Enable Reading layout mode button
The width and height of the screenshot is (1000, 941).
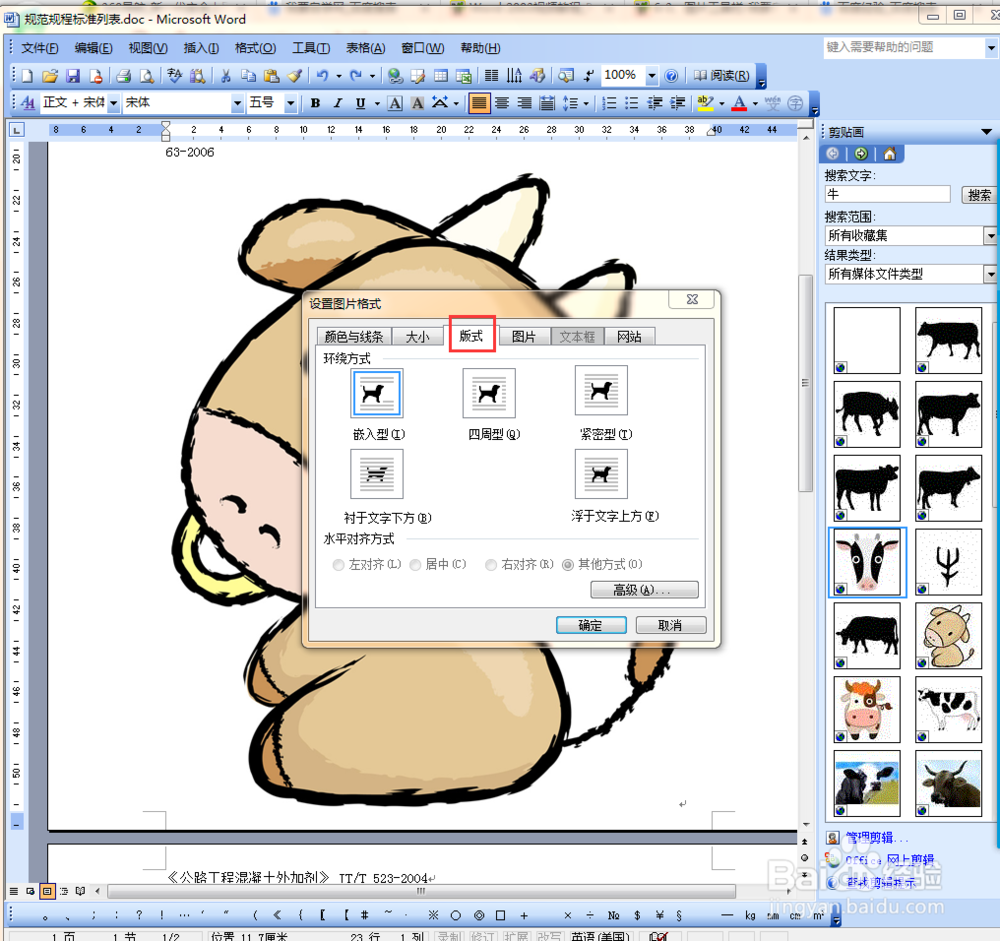[721, 76]
